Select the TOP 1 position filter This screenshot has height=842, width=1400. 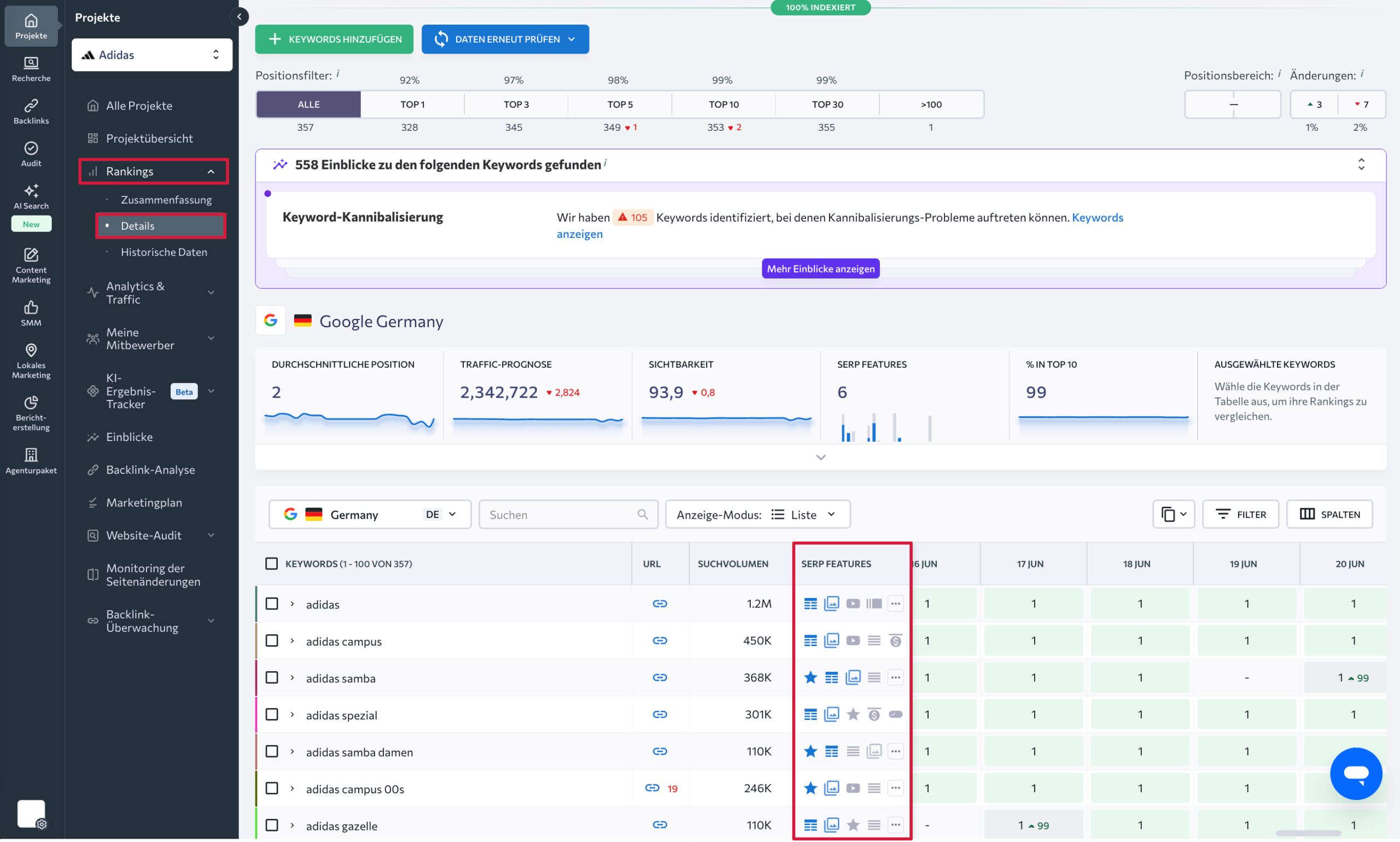click(x=412, y=104)
